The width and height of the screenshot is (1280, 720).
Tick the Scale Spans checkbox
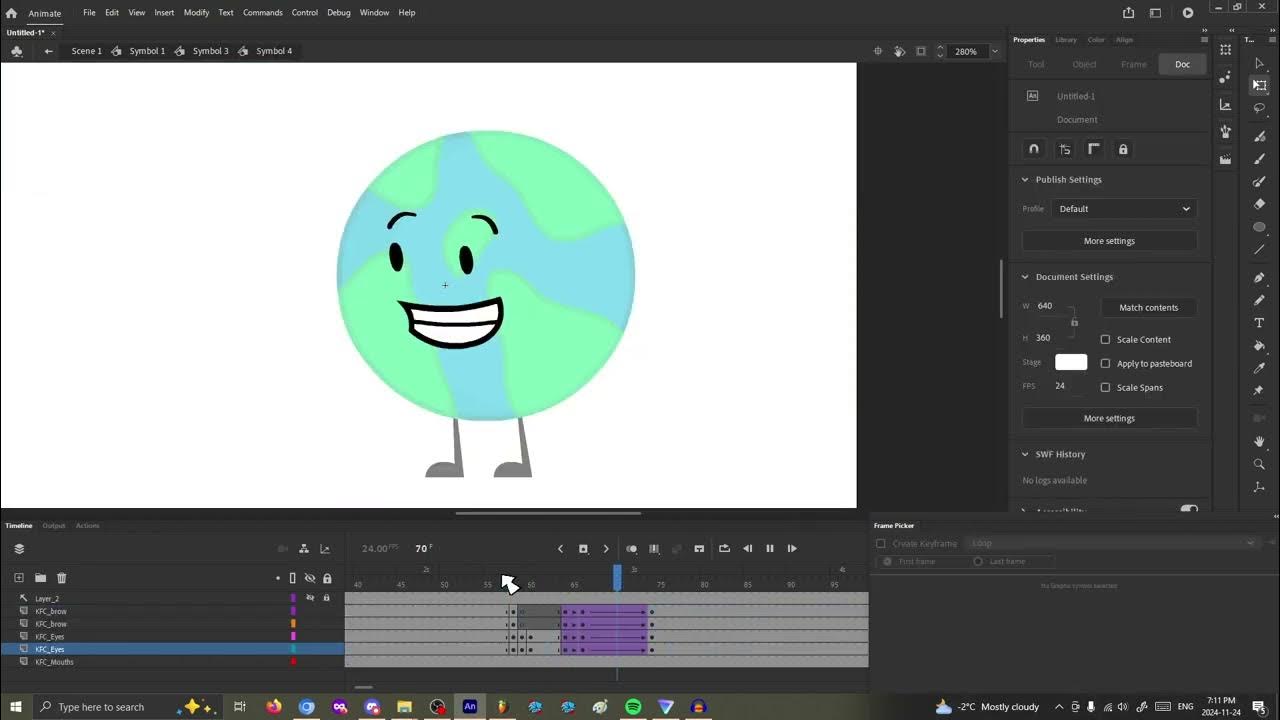(x=1105, y=388)
